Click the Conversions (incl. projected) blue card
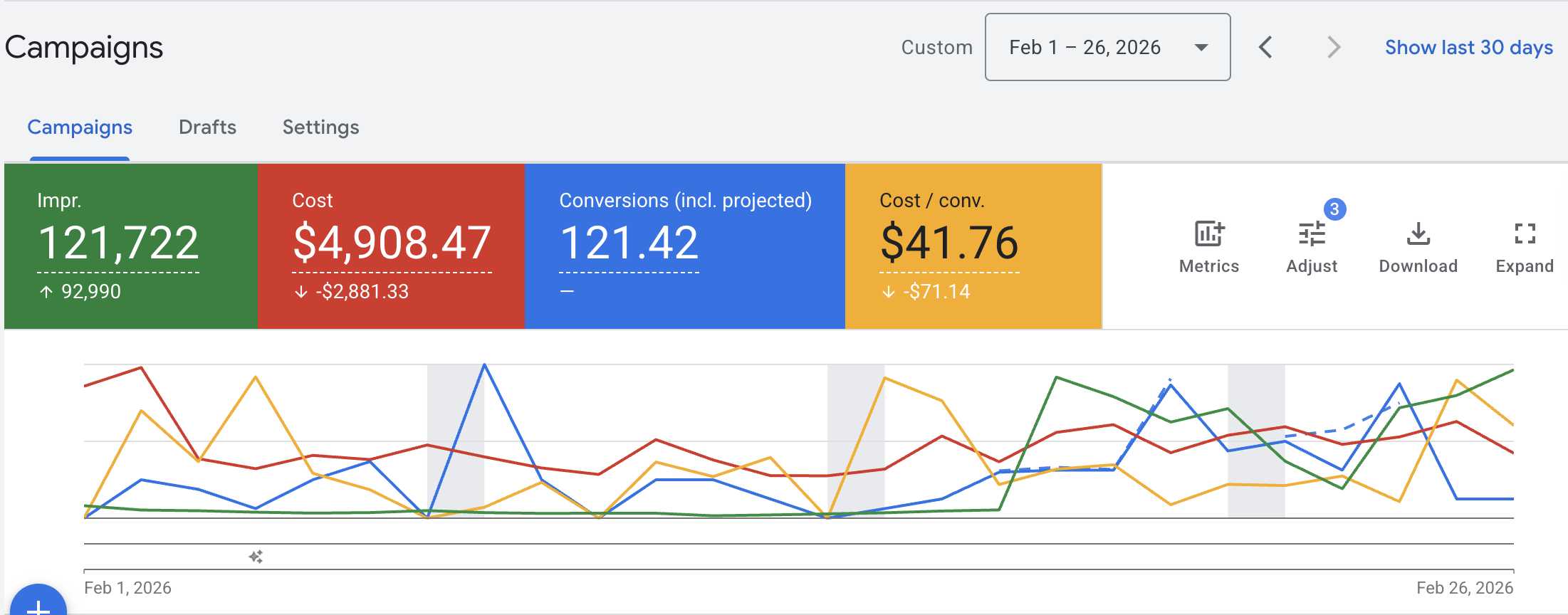This screenshot has height=615, width=1568. click(684, 246)
